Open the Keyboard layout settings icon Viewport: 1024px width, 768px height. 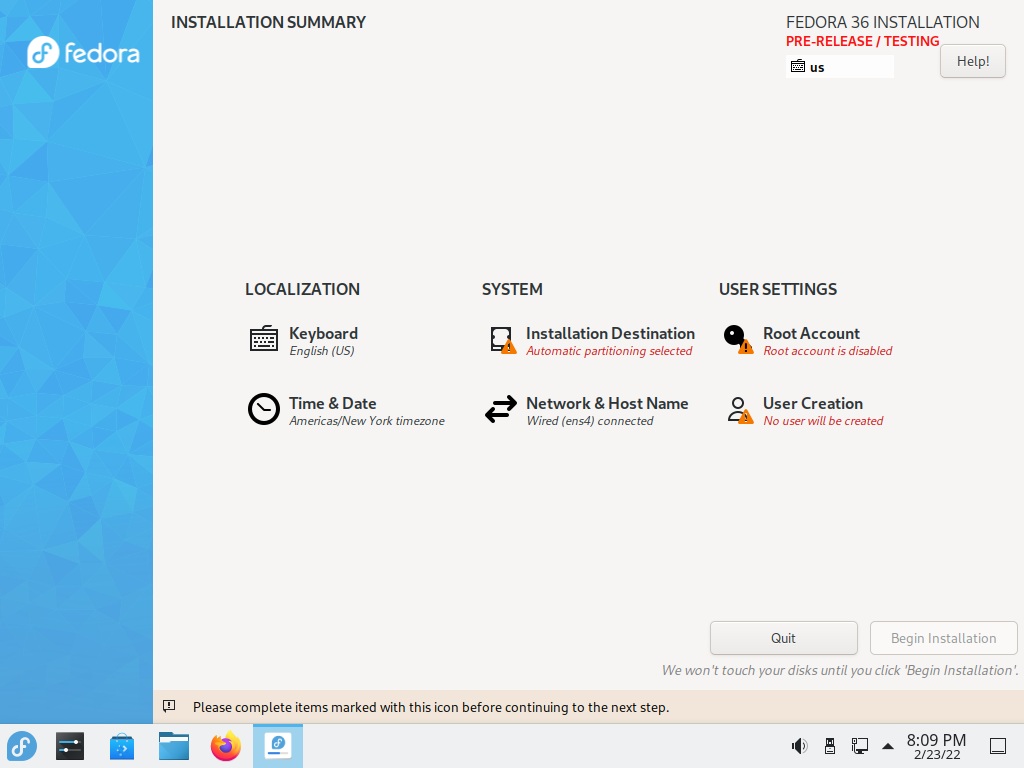tap(264, 339)
